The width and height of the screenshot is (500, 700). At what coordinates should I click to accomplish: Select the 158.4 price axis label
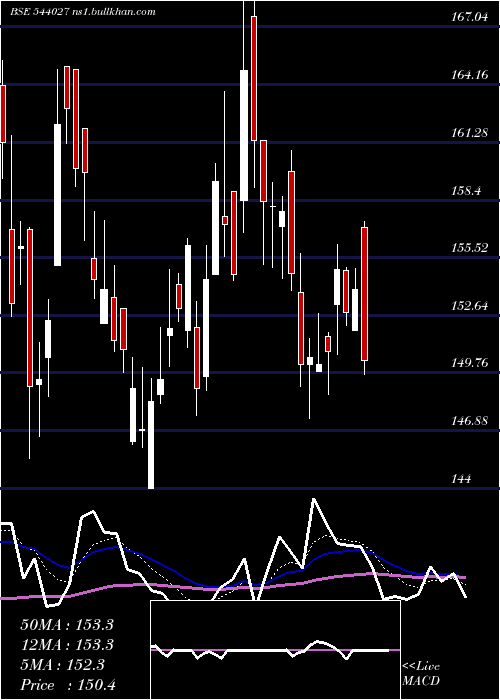click(467, 191)
